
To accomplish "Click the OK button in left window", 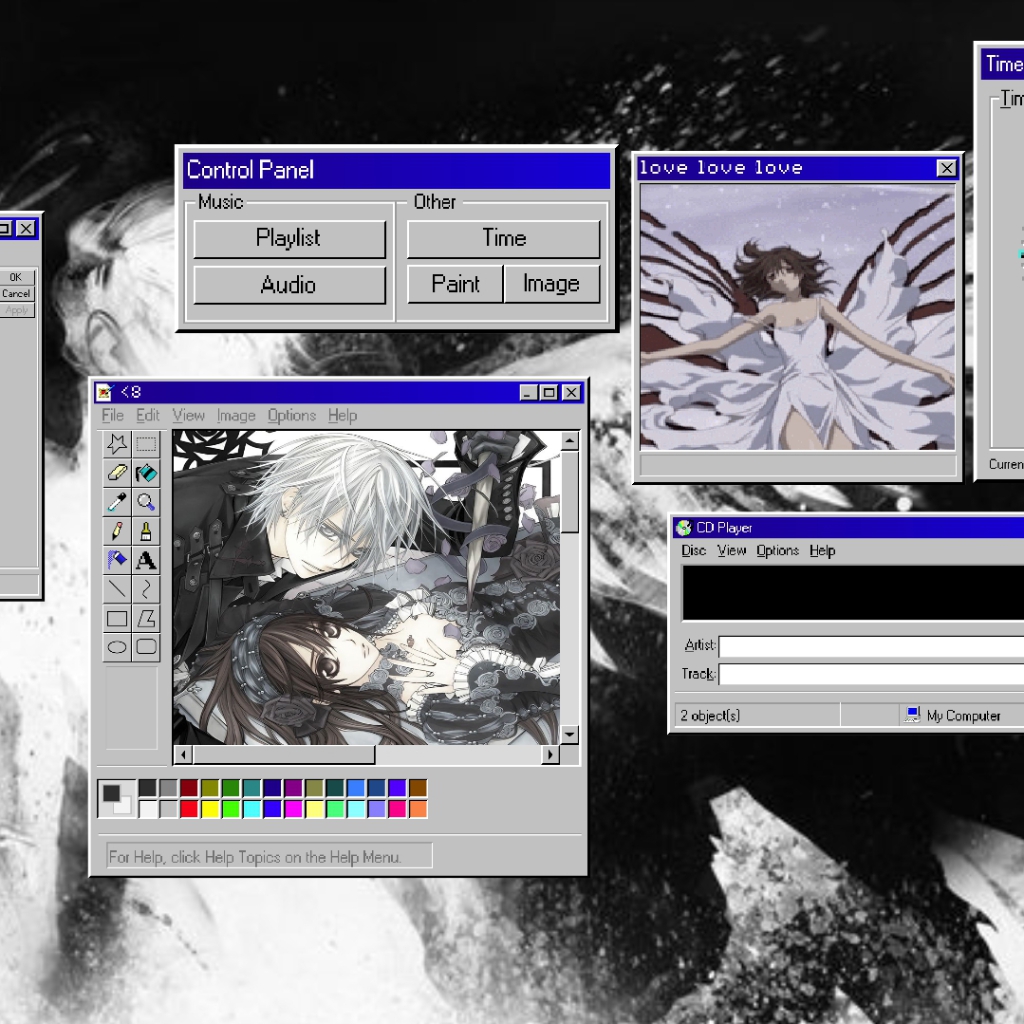I will click(16, 277).
